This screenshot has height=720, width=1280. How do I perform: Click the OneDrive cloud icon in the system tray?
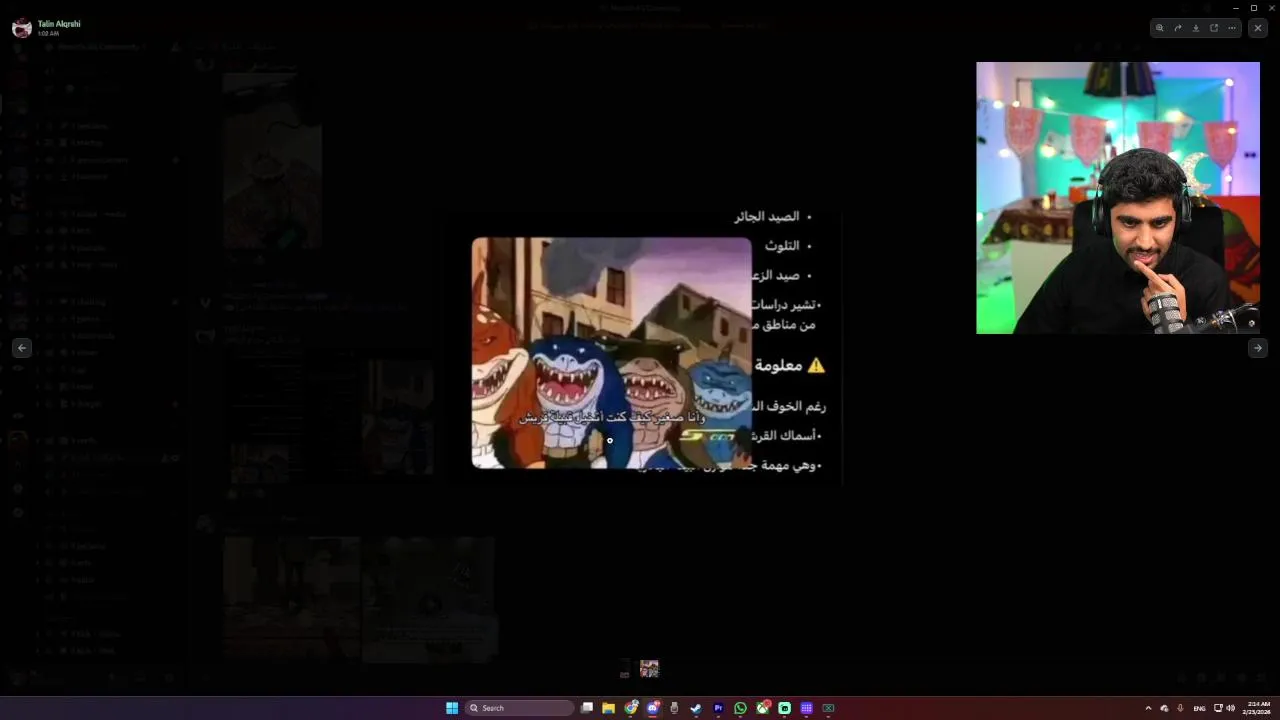1164,708
